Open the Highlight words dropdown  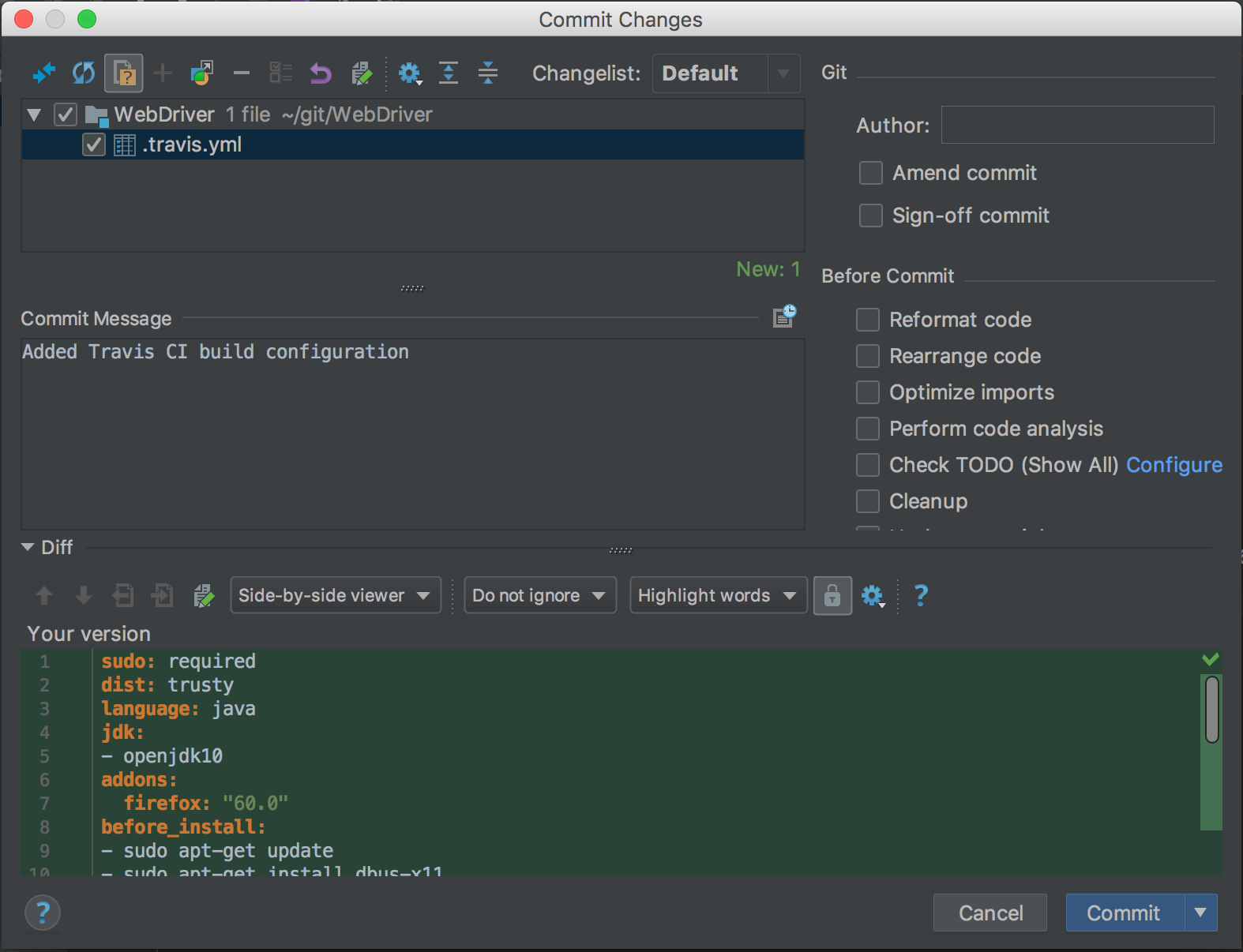[717, 595]
